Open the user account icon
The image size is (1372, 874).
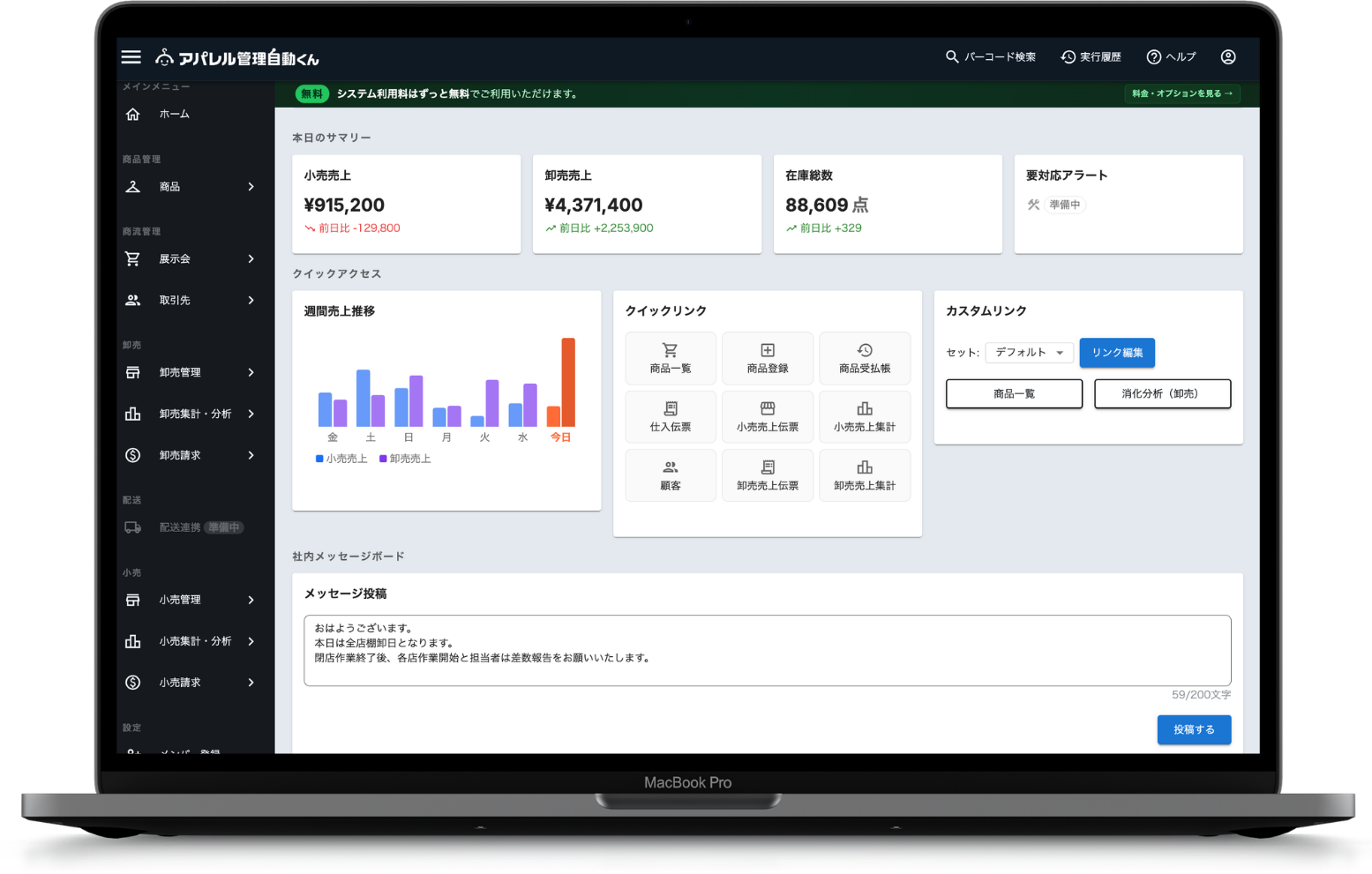1228,57
